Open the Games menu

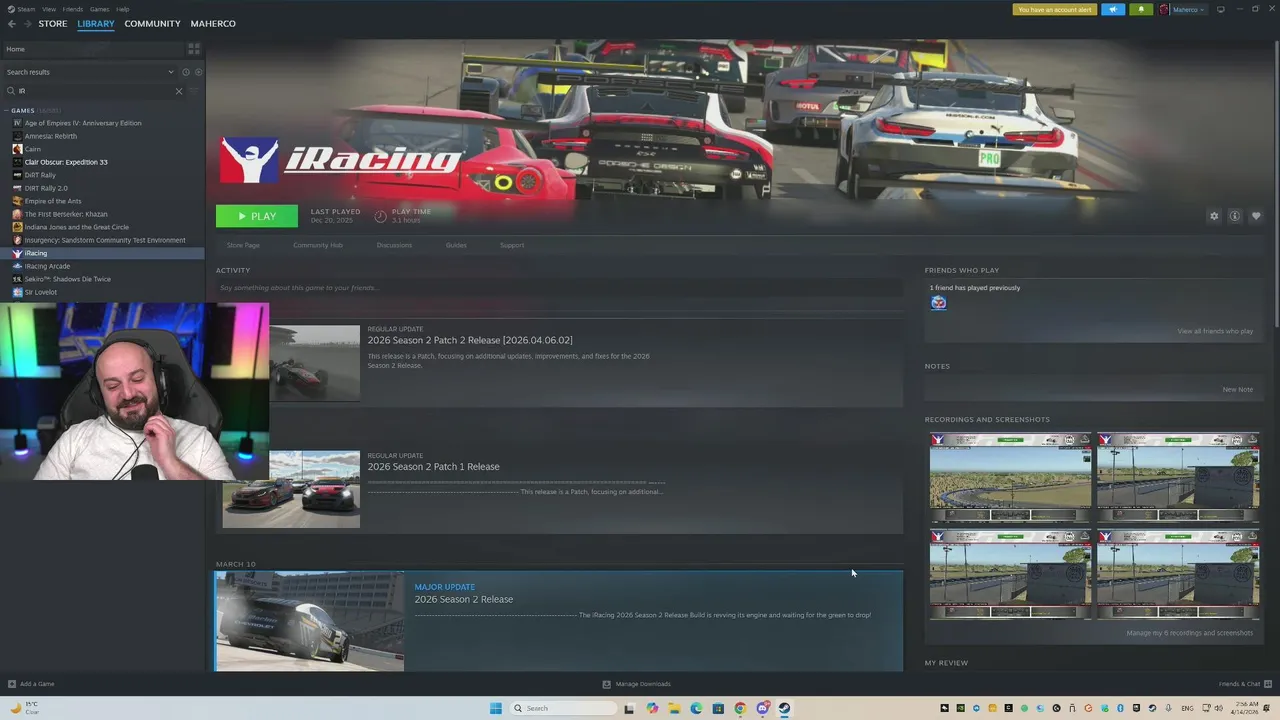(99, 9)
